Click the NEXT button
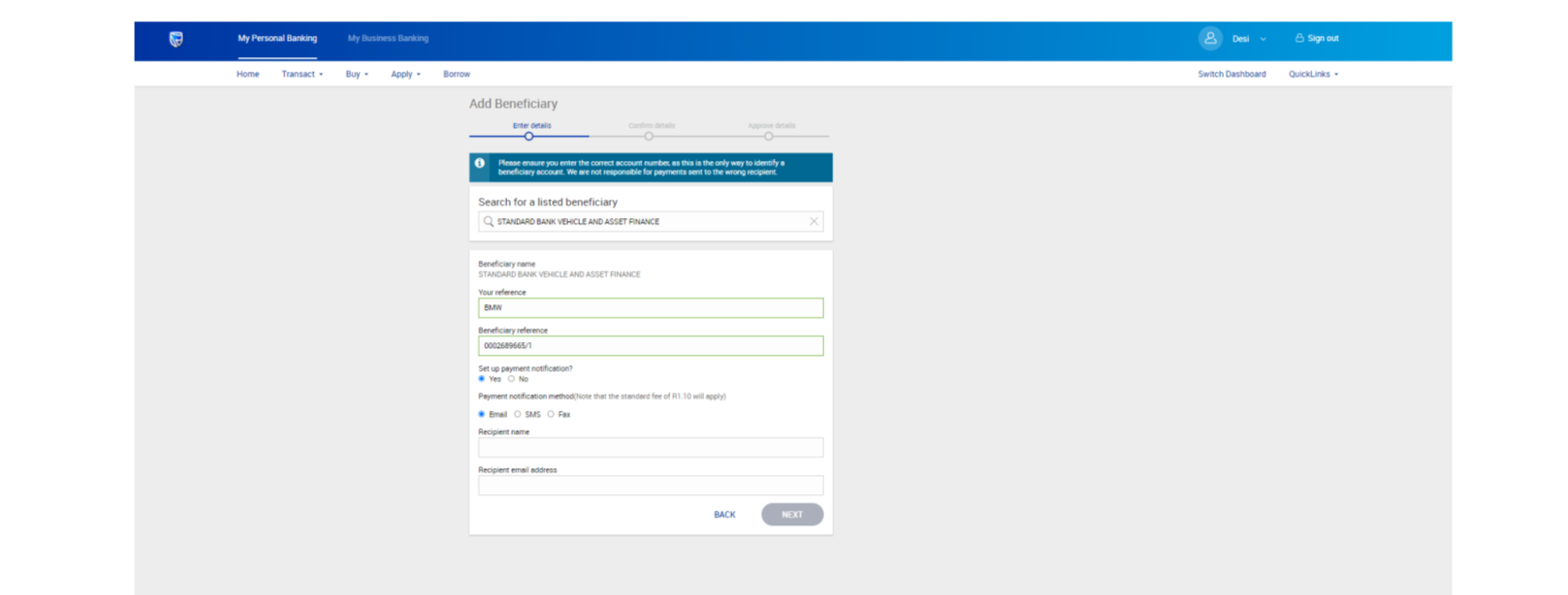This screenshot has height=595, width=1568. [792, 515]
